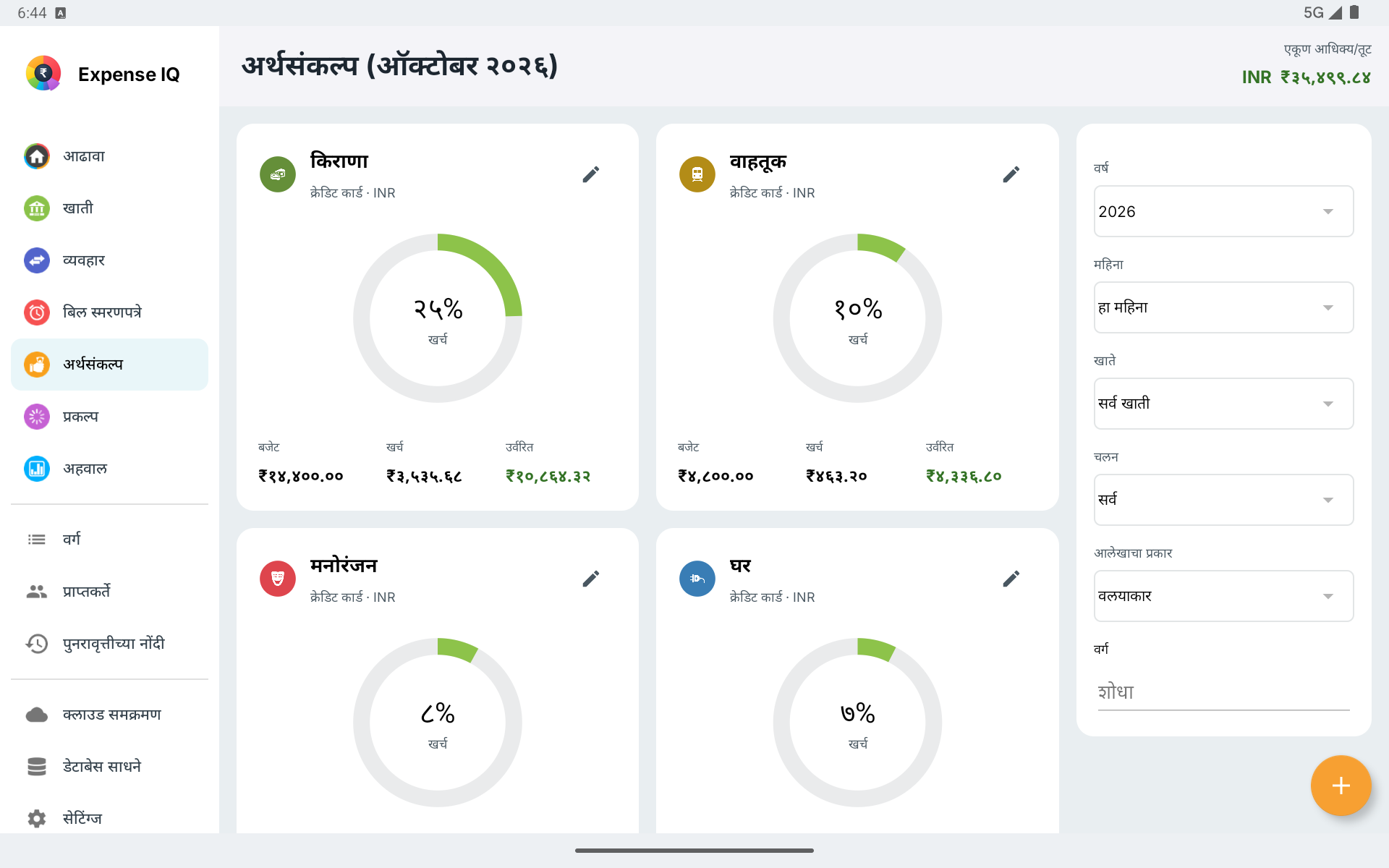Click किराणा budget ₹१४,४००.०० value
This screenshot has width=1389, height=868.
[x=301, y=476]
